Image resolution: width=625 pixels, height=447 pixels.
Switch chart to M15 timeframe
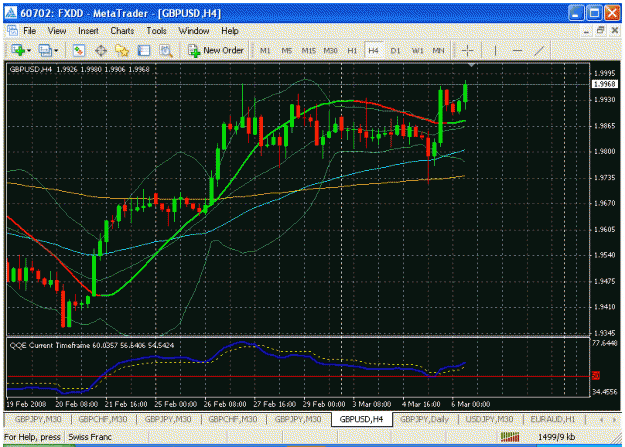click(x=308, y=51)
